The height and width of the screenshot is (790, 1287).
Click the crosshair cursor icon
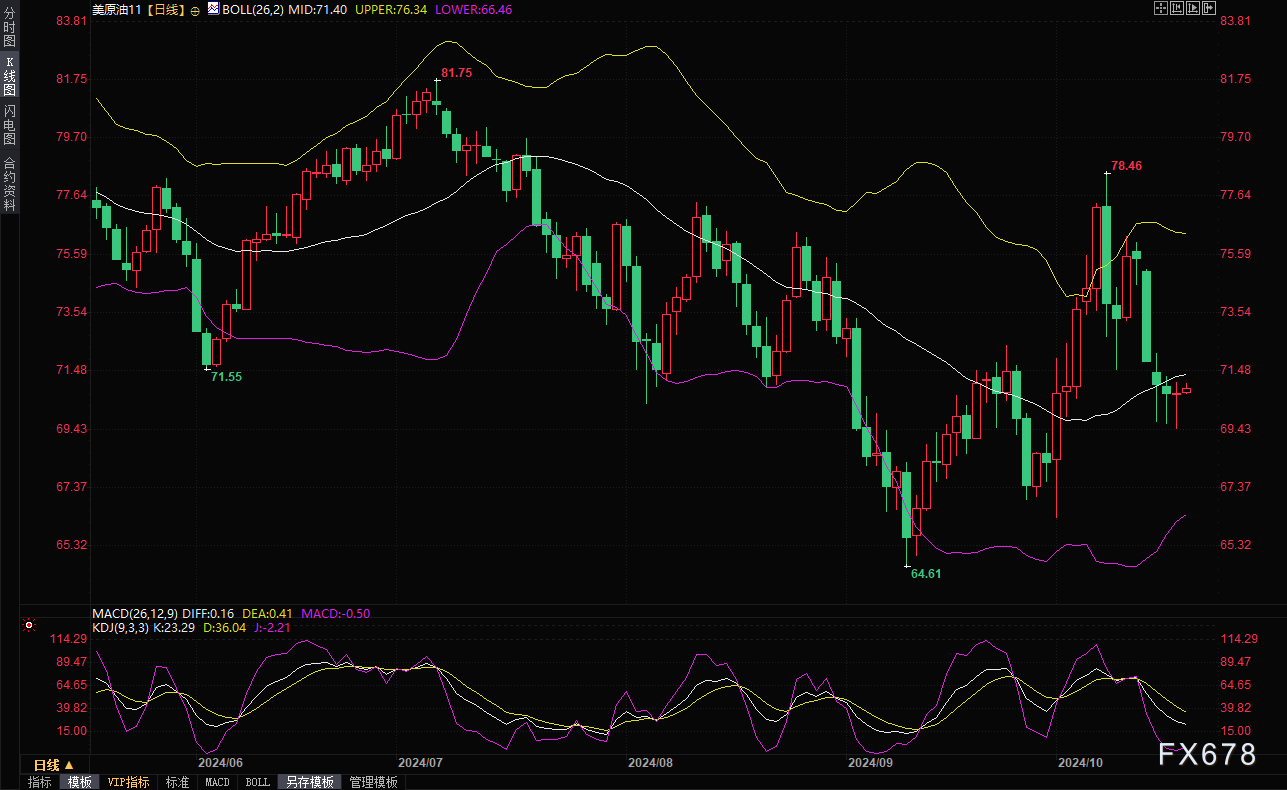click(x=1161, y=8)
